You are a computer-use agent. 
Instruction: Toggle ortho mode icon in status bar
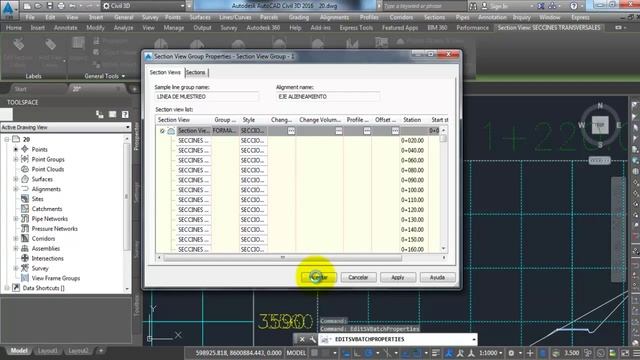(x=358, y=353)
